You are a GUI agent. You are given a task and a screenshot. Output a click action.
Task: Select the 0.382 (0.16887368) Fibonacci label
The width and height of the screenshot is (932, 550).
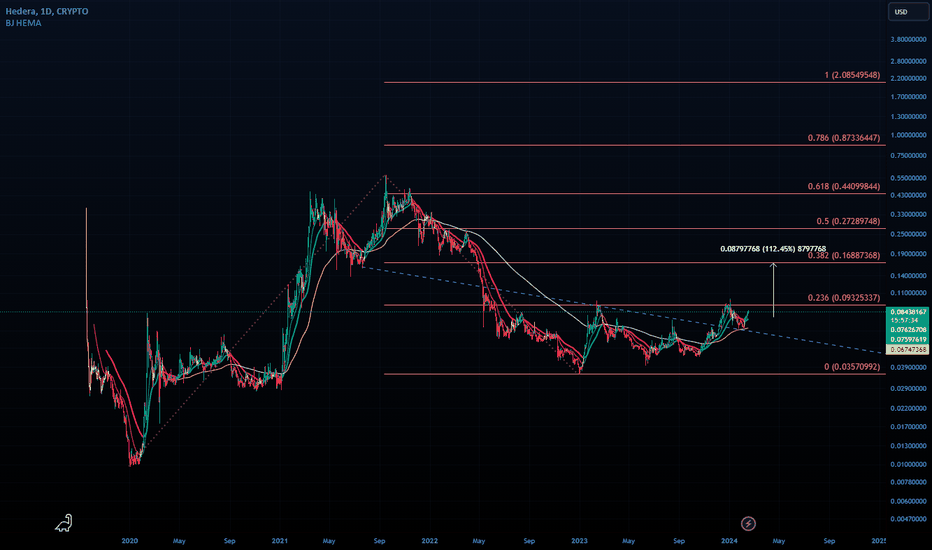click(x=843, y=256)
